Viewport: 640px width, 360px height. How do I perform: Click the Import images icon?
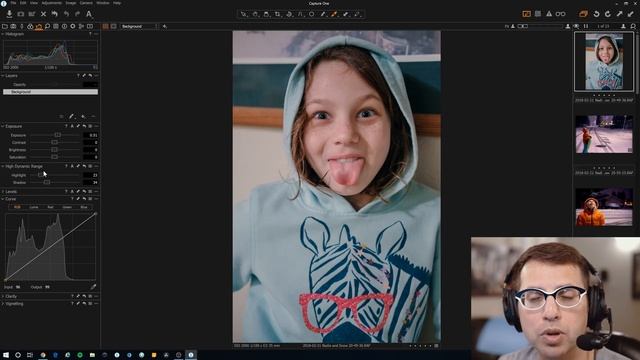tap(9, 14)
